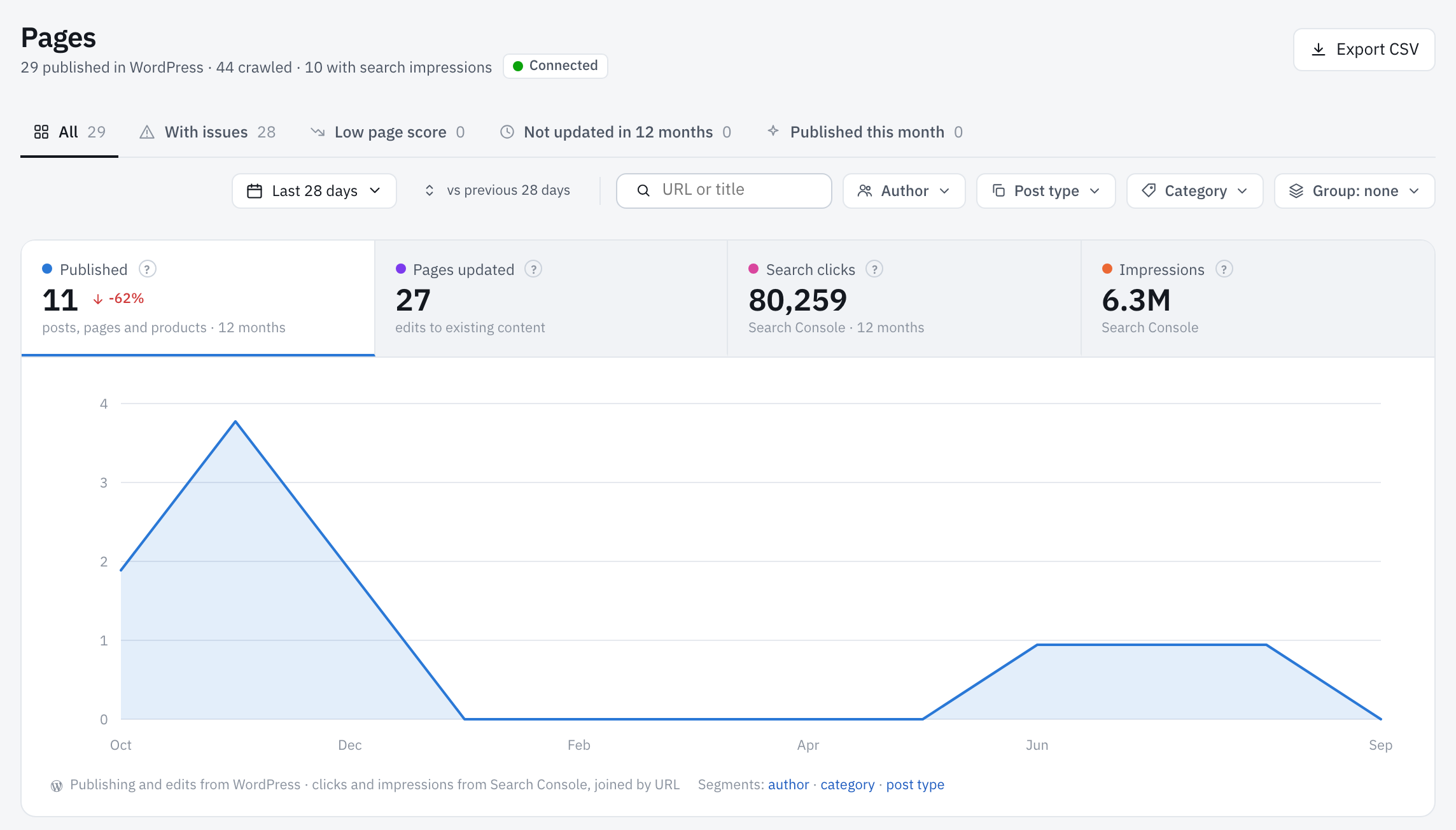Click the grid icon on All tab
1456x830 pixels.
coord(41,132)
